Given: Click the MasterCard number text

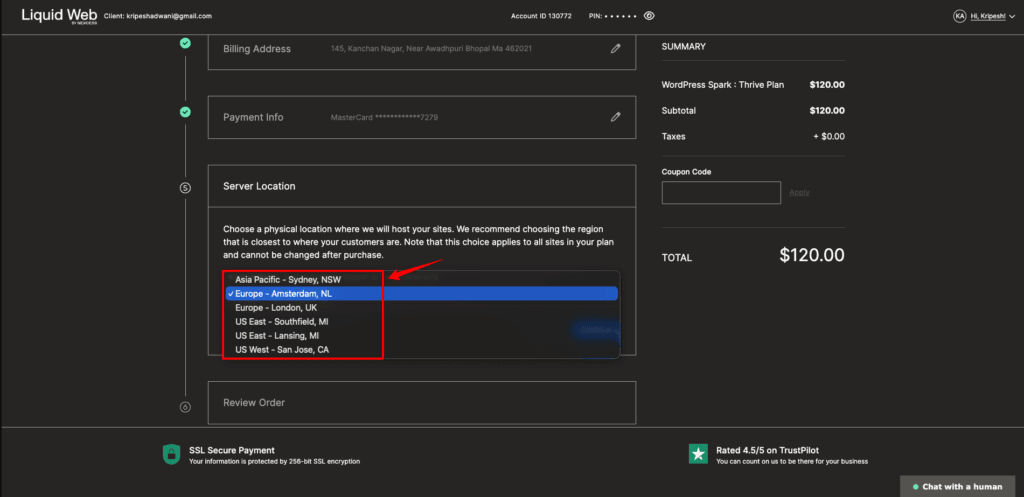Looking at the screenshot, I should (x=384, y=118).
